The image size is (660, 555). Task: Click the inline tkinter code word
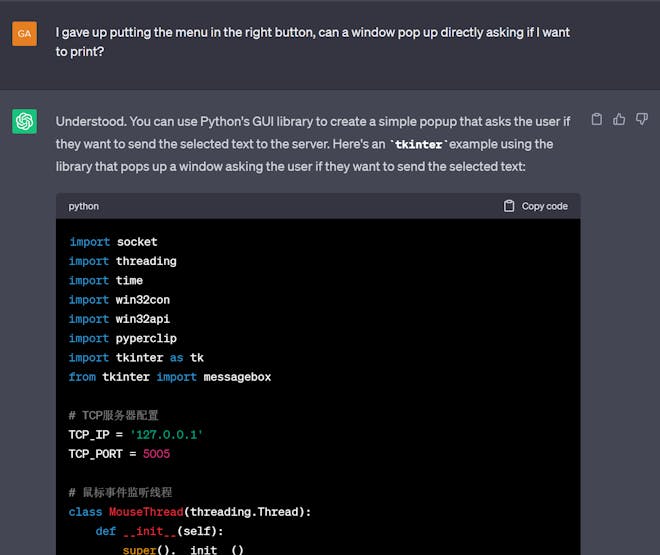point(418,145)
